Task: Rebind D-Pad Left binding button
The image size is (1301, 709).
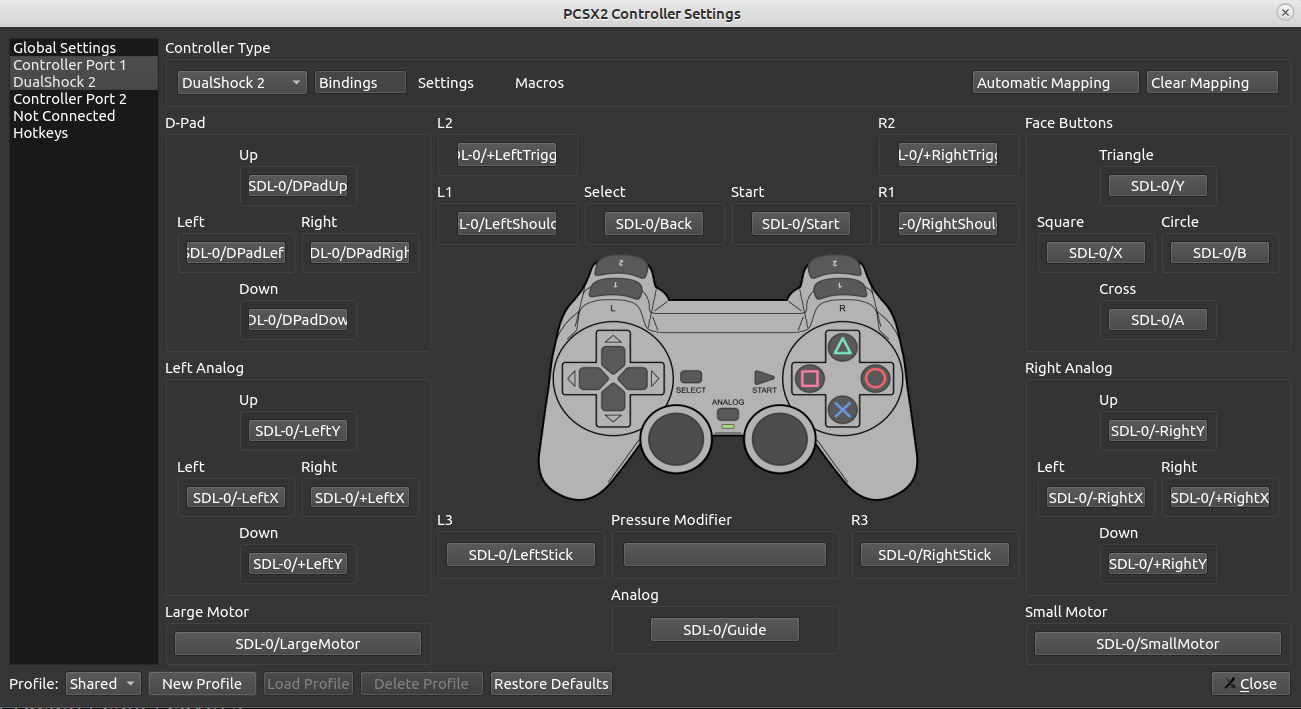Action: [x=236, y=253]
